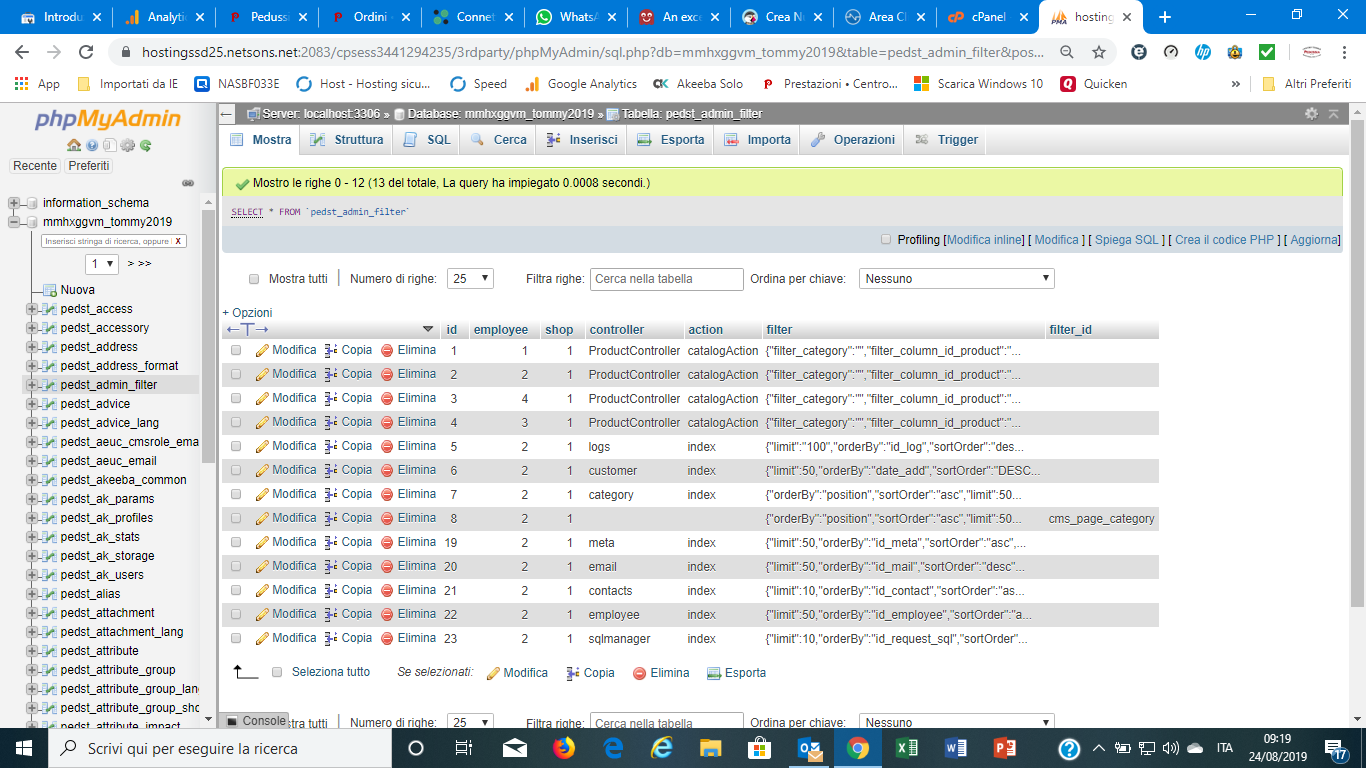Tick the checkbox for row id 1
Image resolution: width=1366 pixels, height=768 pixels.
pyautogui.click(x=236, y=351)
